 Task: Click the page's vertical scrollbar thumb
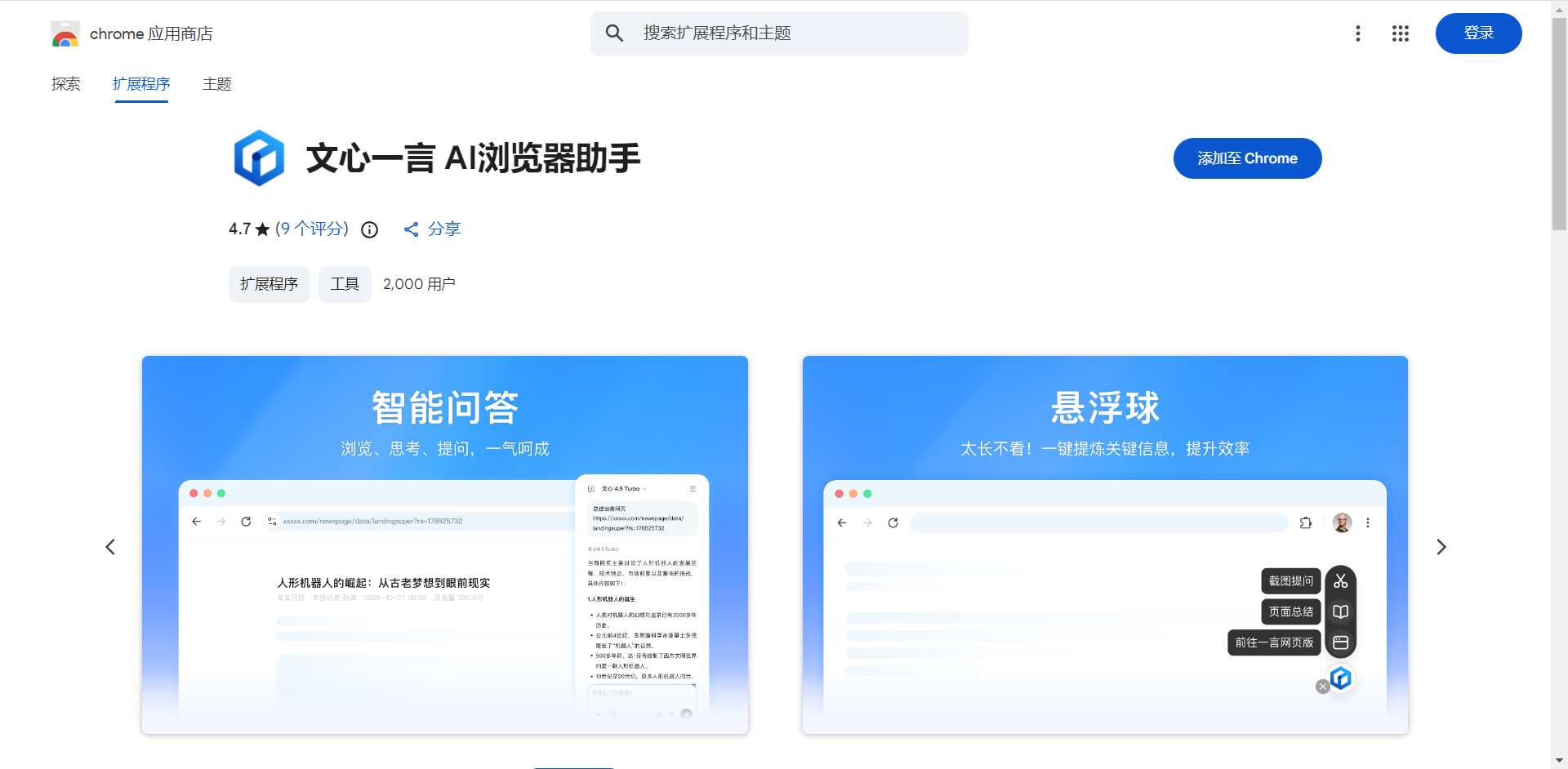1558,122
